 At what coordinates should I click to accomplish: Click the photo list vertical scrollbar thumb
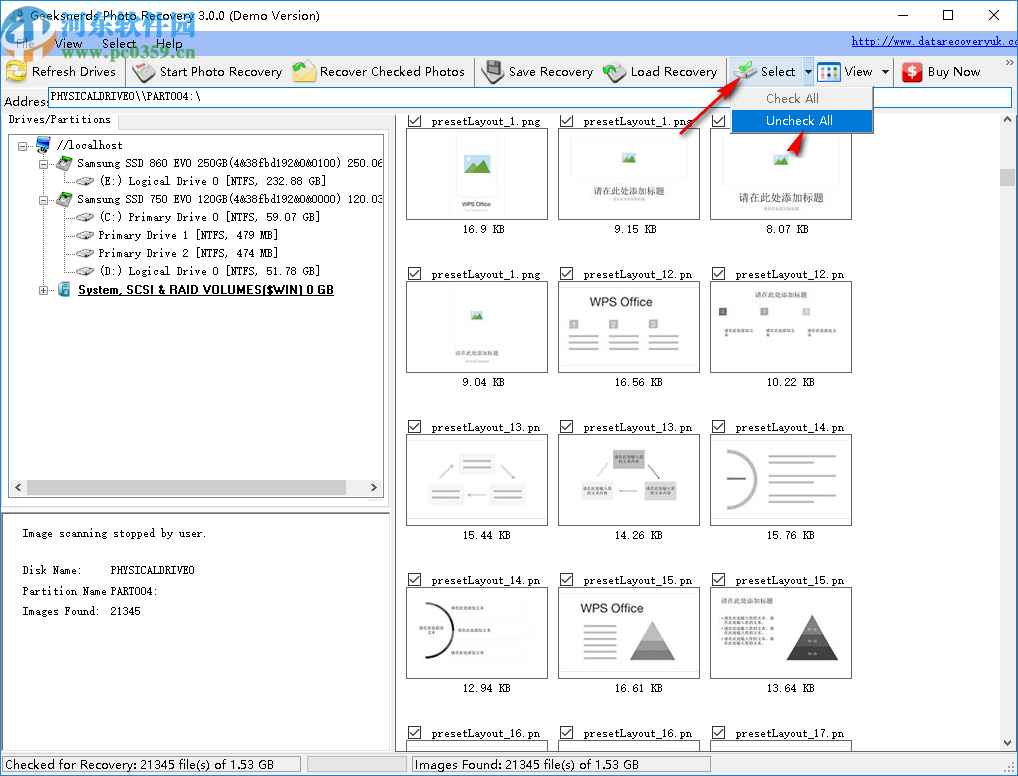(1007, 177)
